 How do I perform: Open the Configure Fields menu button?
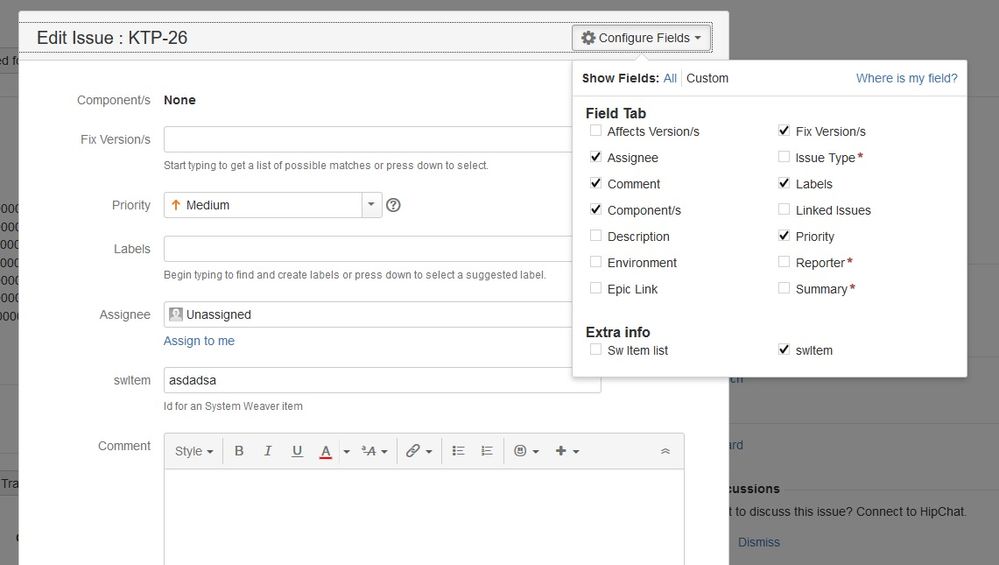click(641, 38)
